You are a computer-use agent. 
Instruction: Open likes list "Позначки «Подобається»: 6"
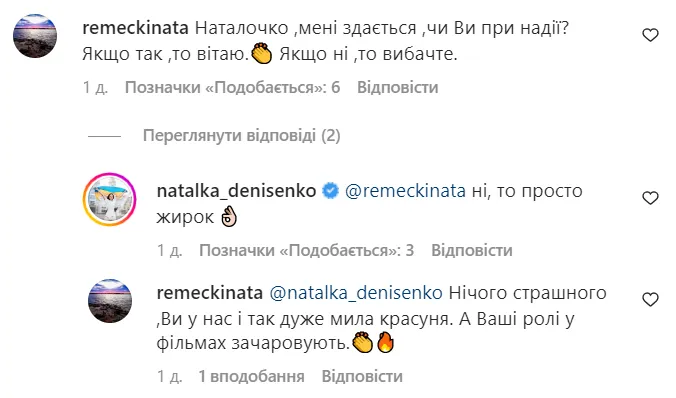[232, 88]
